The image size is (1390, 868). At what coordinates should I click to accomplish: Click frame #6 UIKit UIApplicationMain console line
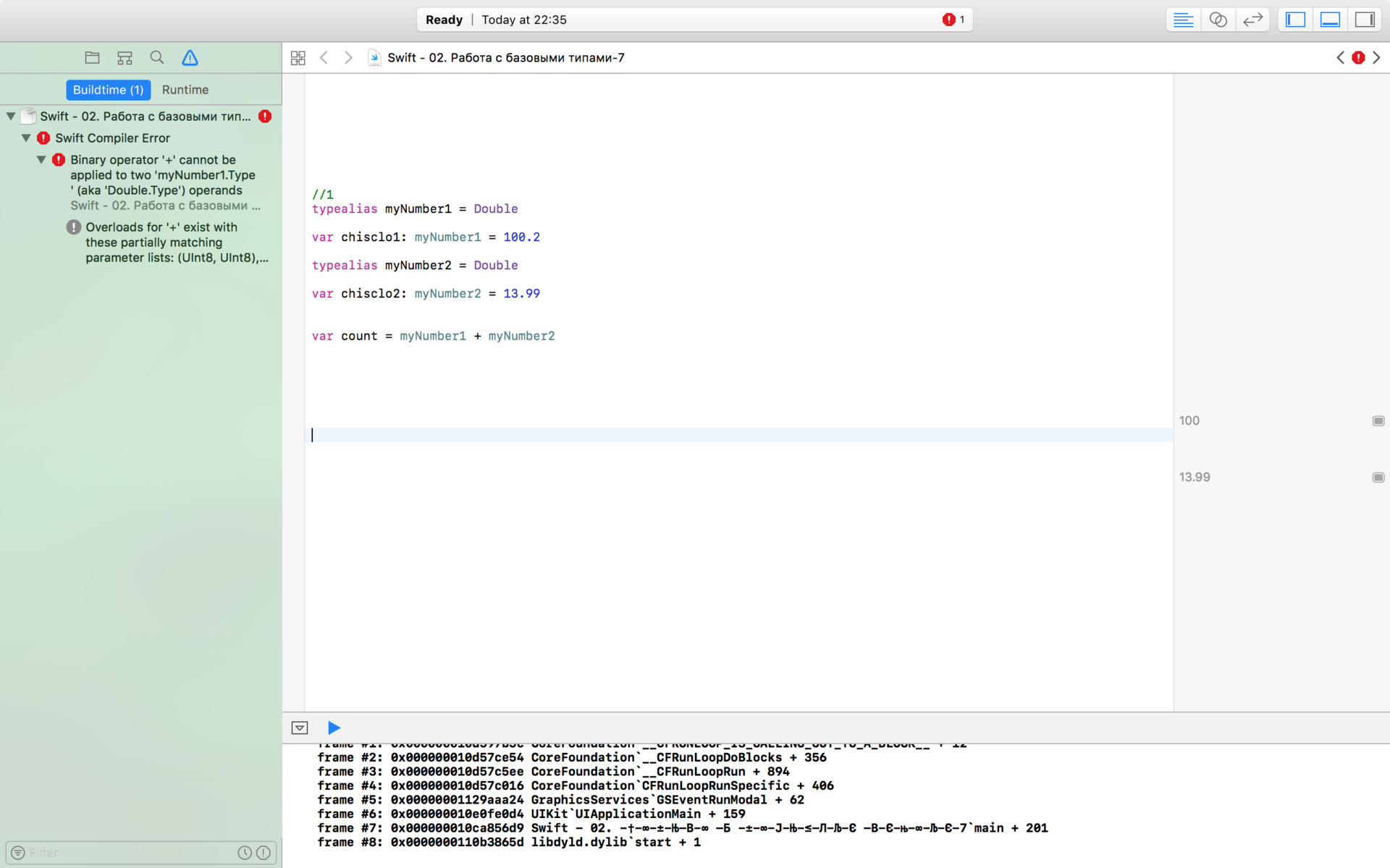(531, 814)
